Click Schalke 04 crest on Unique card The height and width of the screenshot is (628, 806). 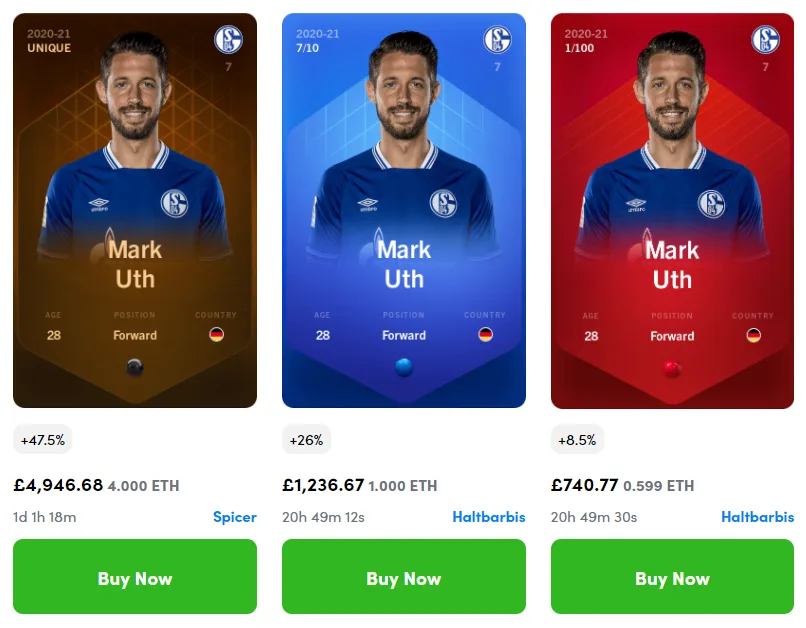(228, 40)
